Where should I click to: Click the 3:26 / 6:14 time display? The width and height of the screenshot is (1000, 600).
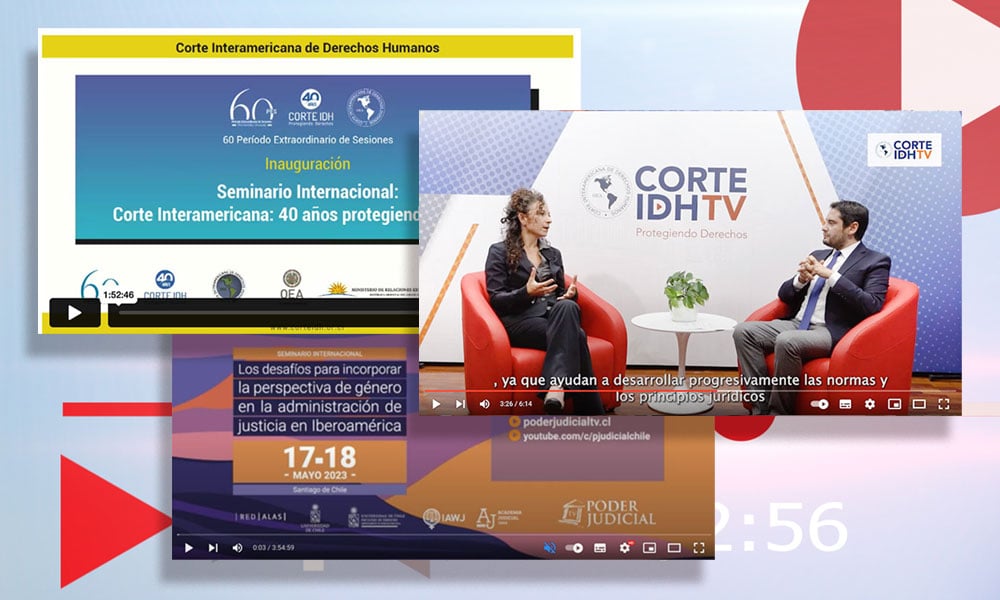point(516,404)
